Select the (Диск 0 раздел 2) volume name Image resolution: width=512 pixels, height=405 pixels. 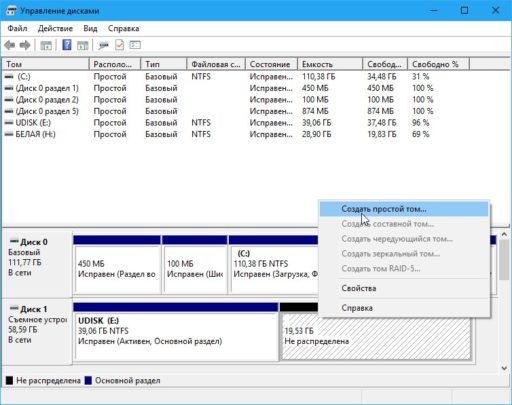click(x=47, y=100)
